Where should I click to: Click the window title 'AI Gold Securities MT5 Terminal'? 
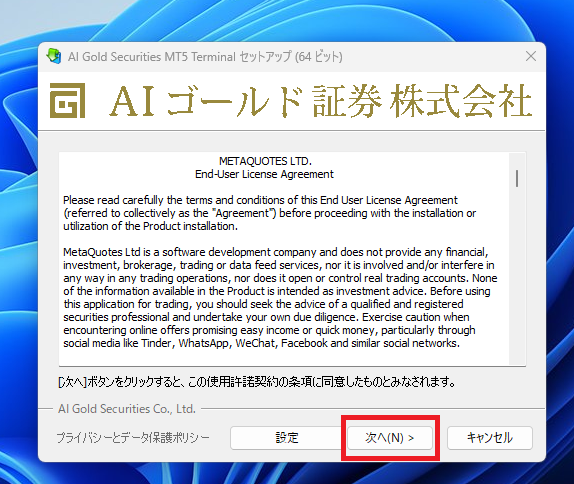[152, 57]
